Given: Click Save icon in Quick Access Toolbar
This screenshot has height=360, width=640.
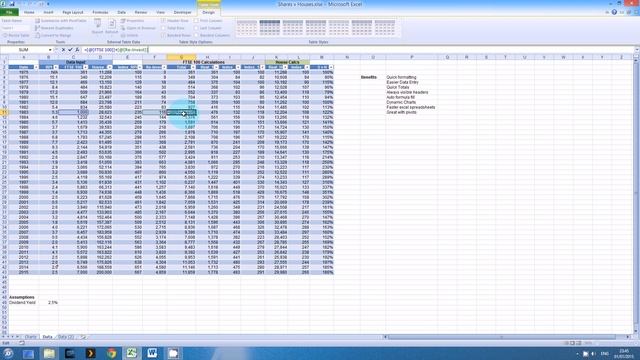Looking at the screenshot, I should pyautogui.click(x=12, y=4).
